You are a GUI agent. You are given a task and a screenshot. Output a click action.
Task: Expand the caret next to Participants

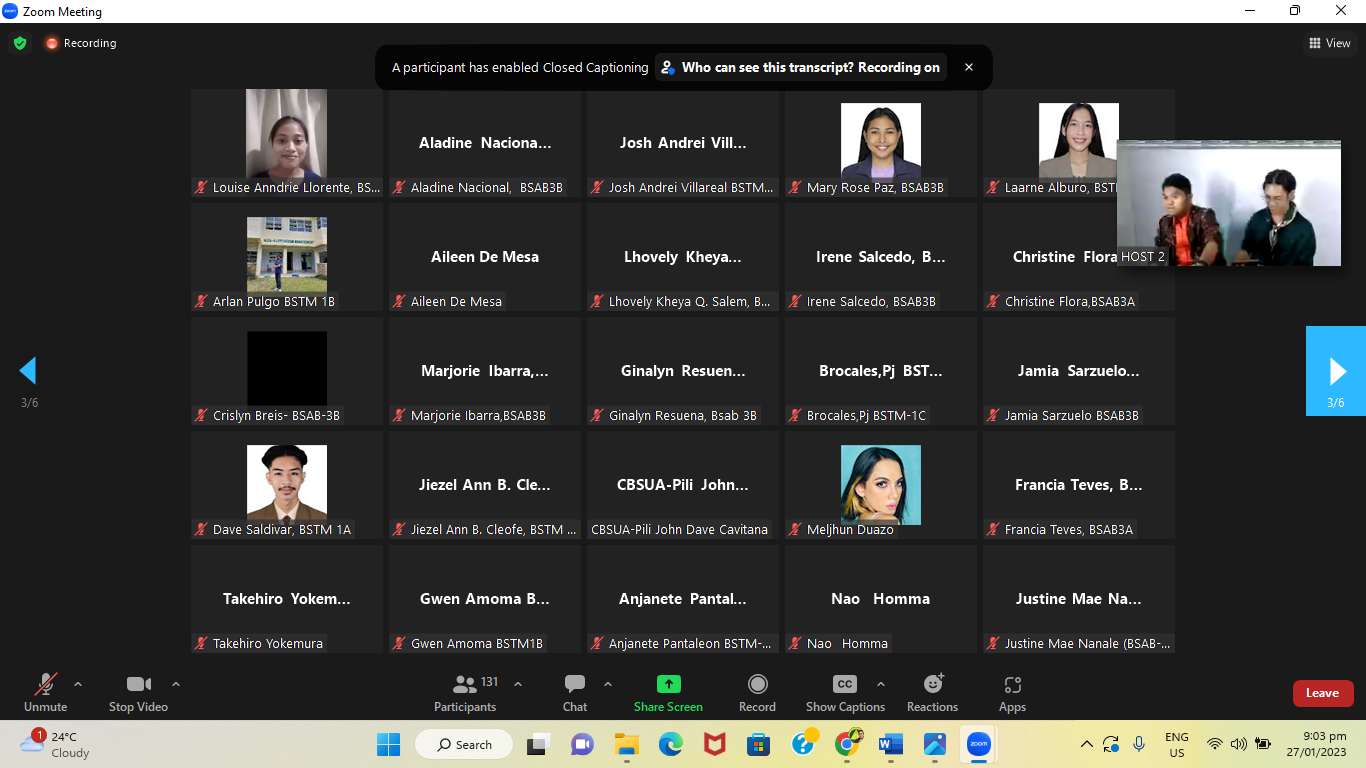pos(518,684)
